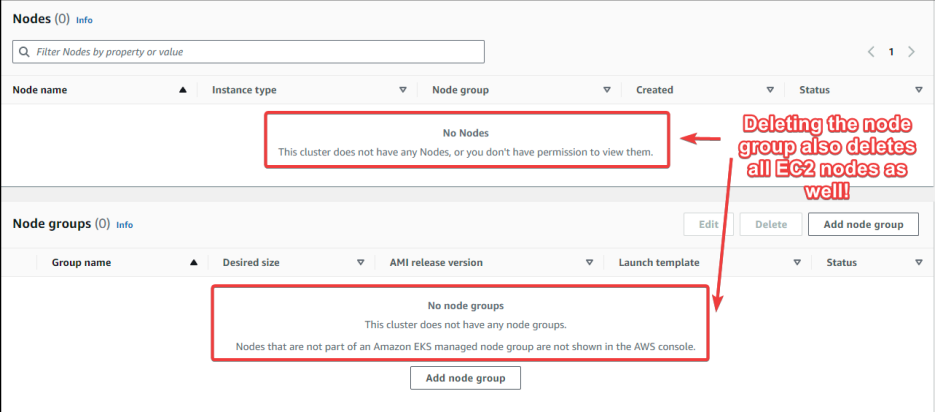Go to previous page with left chevron
Viewport: 935px width, 412px height.
871,52
